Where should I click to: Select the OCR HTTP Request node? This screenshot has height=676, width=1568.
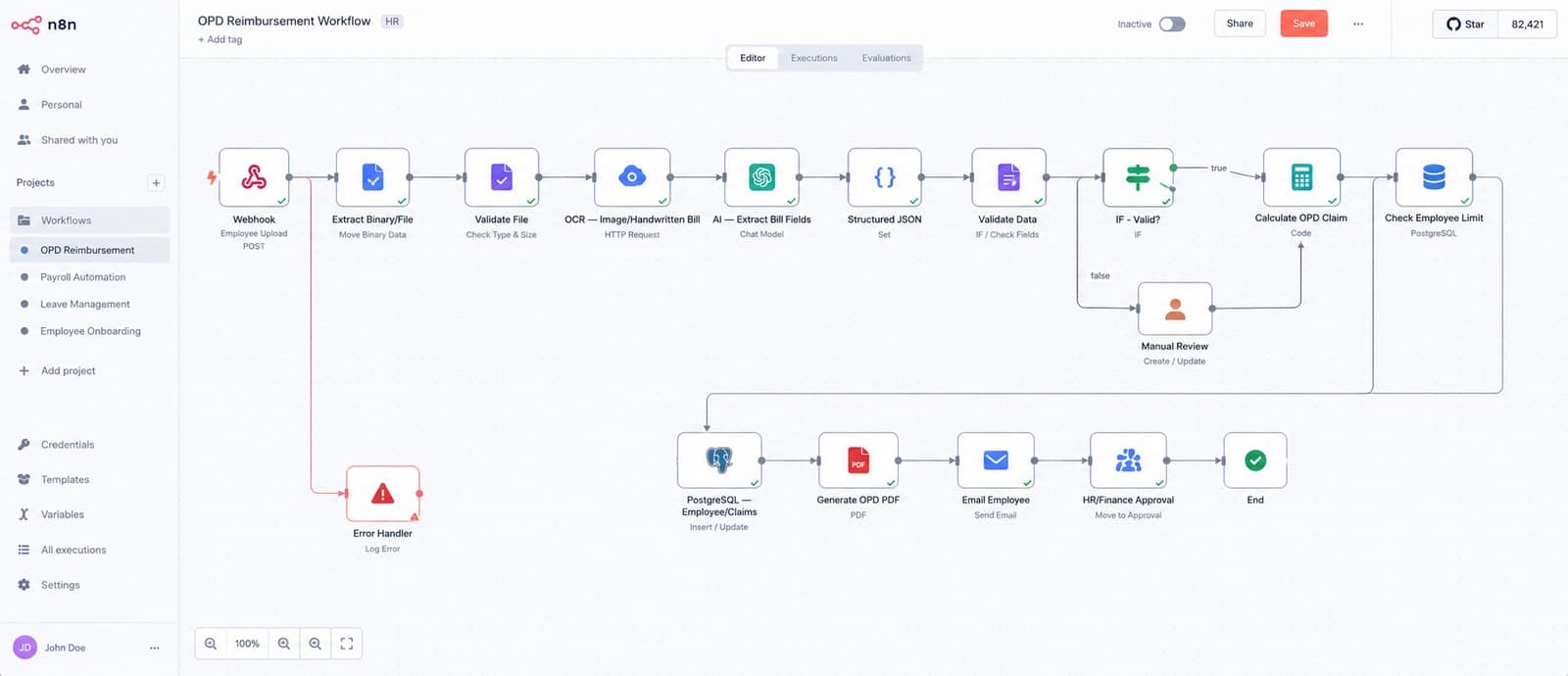pyautogui.click(x=632, y=177)
